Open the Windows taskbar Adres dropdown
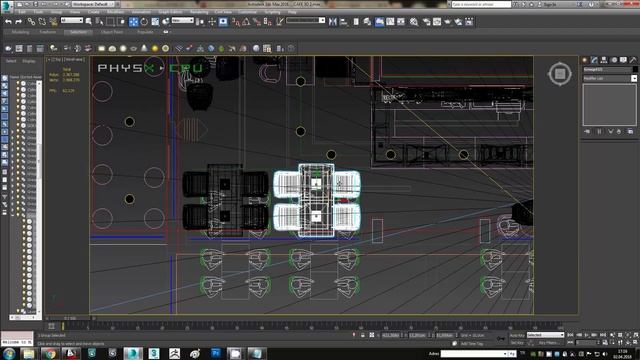This screenshot has width=640, height=360. pyautogui.click(x=504, y=354)
